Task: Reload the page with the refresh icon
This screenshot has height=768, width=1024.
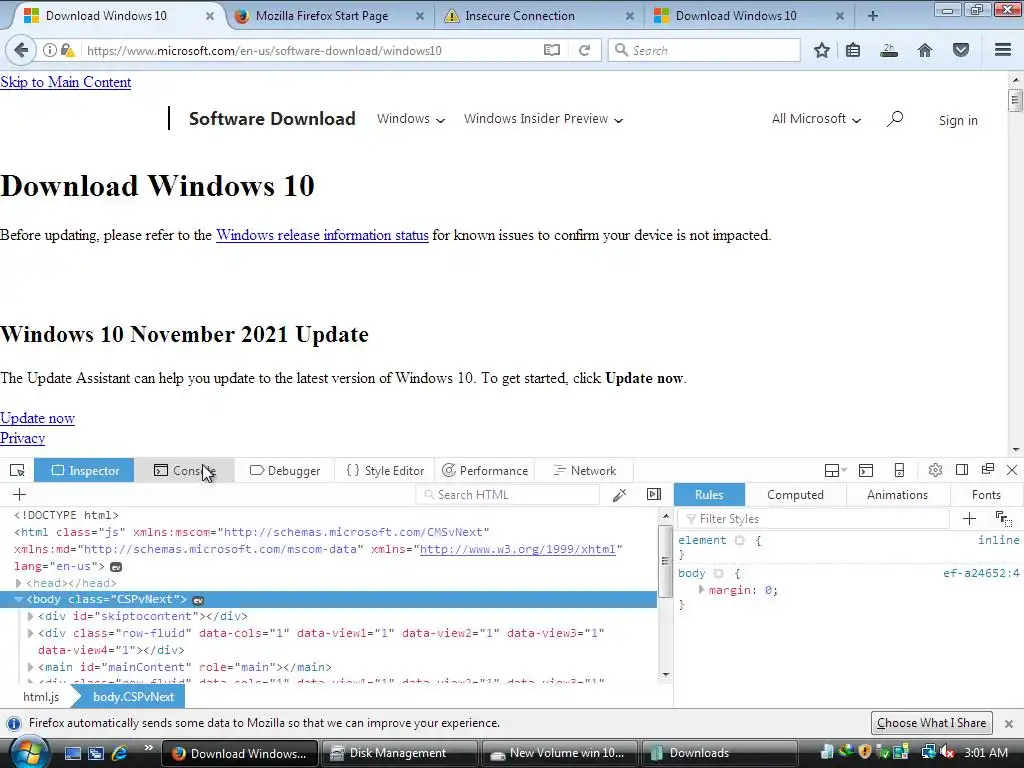Action: coord(584,50)
